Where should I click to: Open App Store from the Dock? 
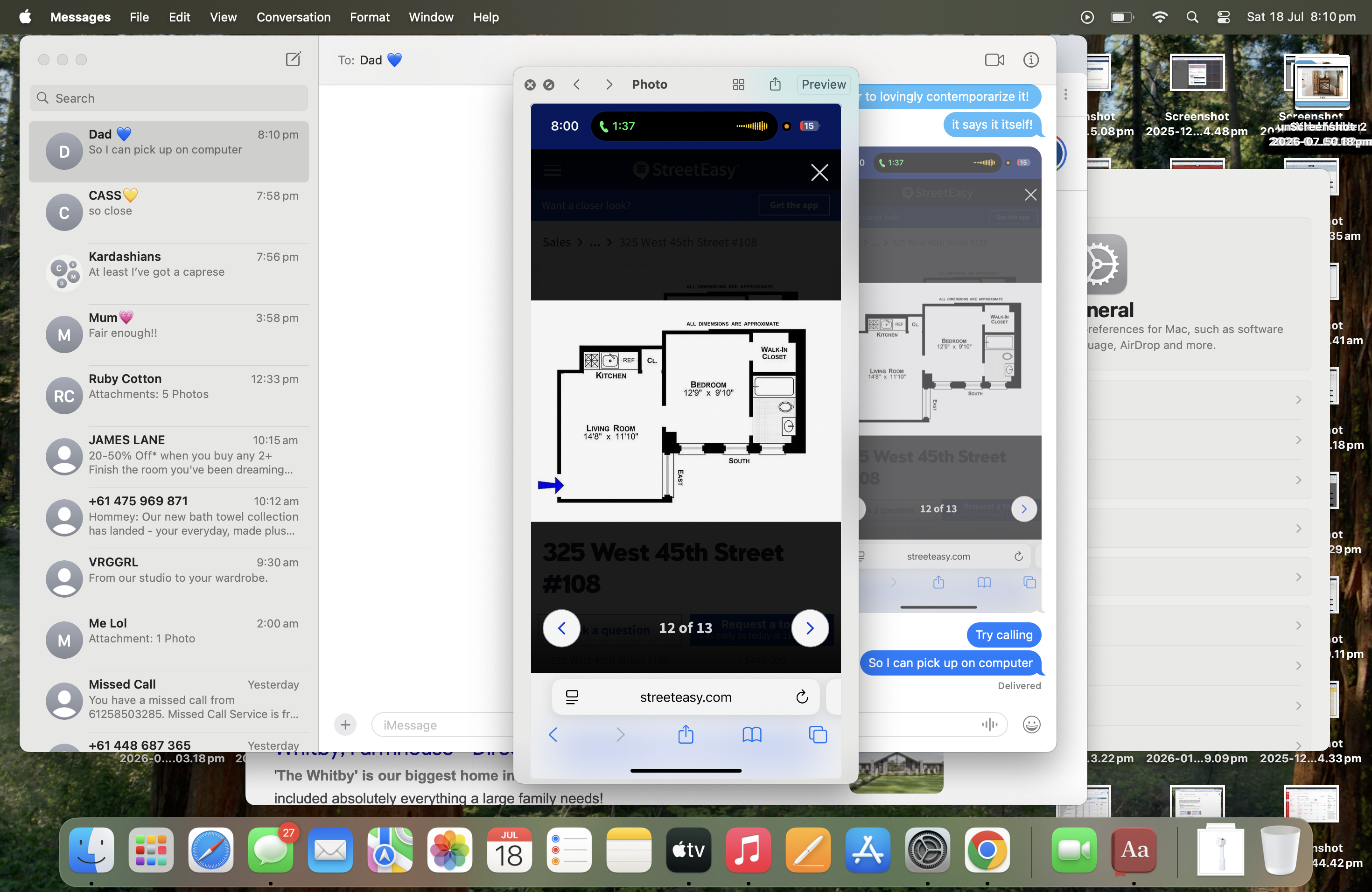coord(868,850)
